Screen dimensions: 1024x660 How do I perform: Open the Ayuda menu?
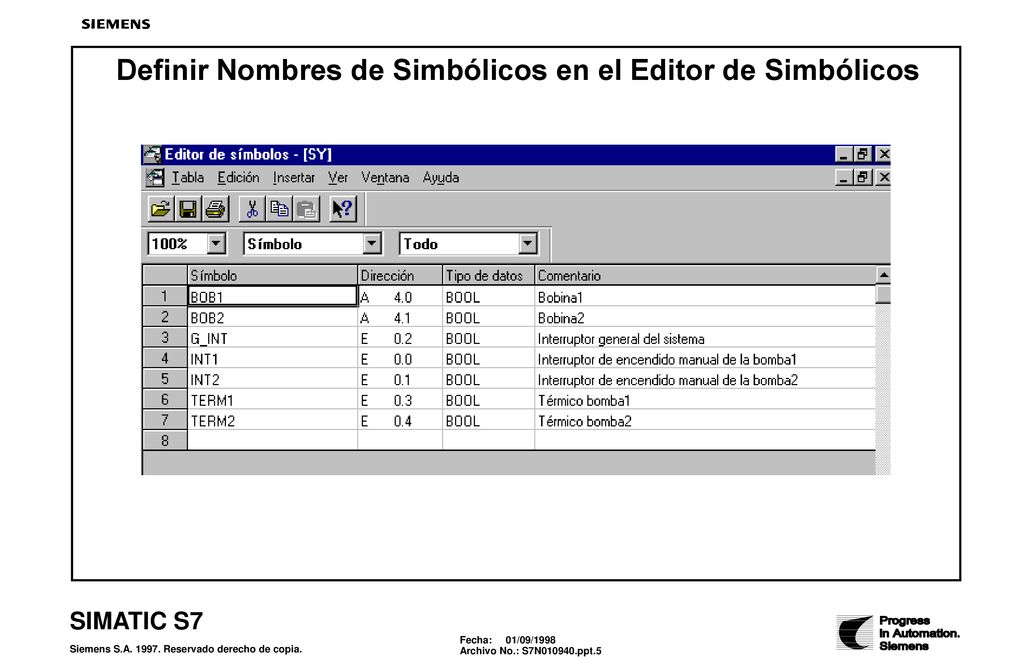click(441, 178)
